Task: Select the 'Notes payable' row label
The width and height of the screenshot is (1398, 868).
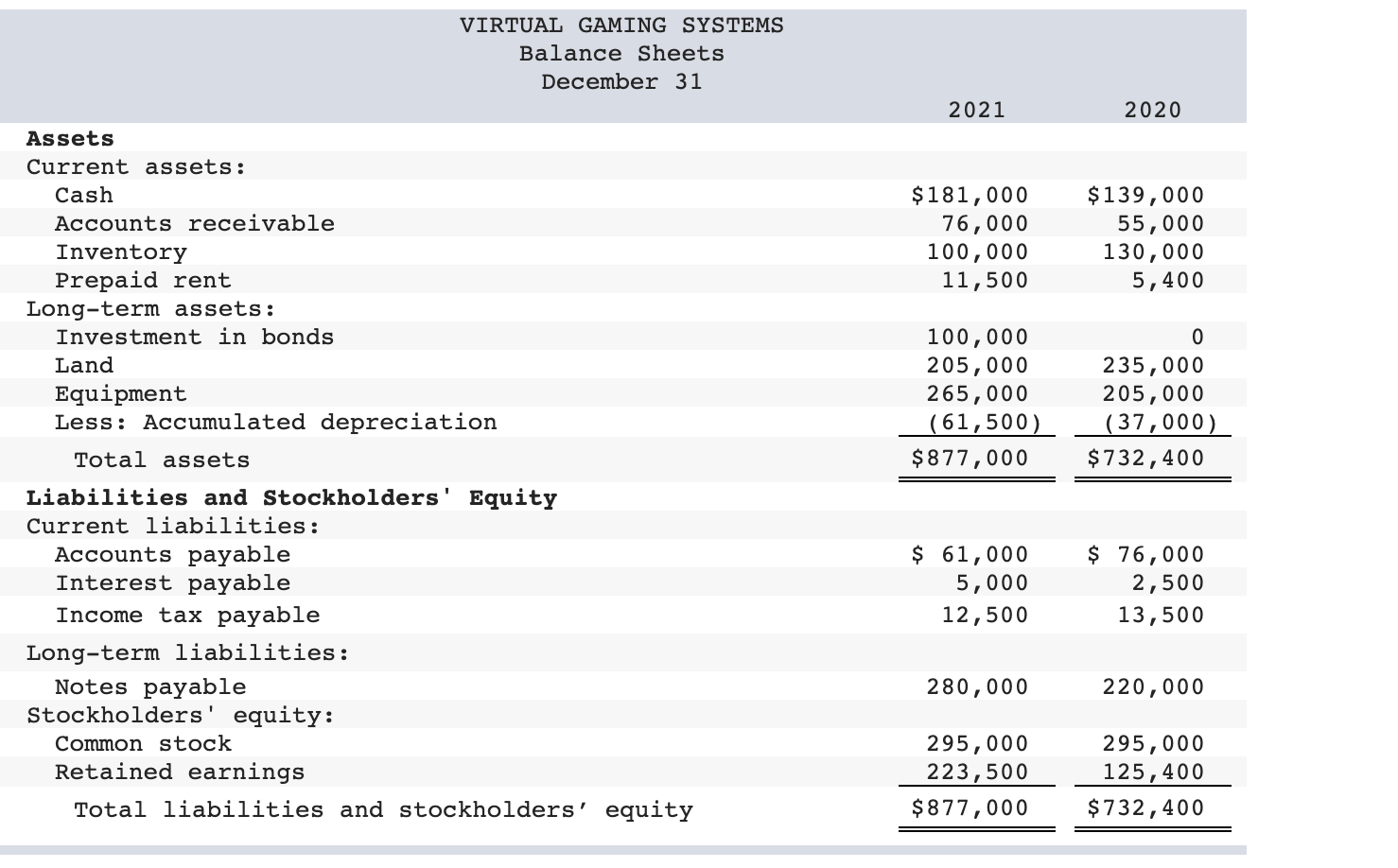Action: coord(150,686)
